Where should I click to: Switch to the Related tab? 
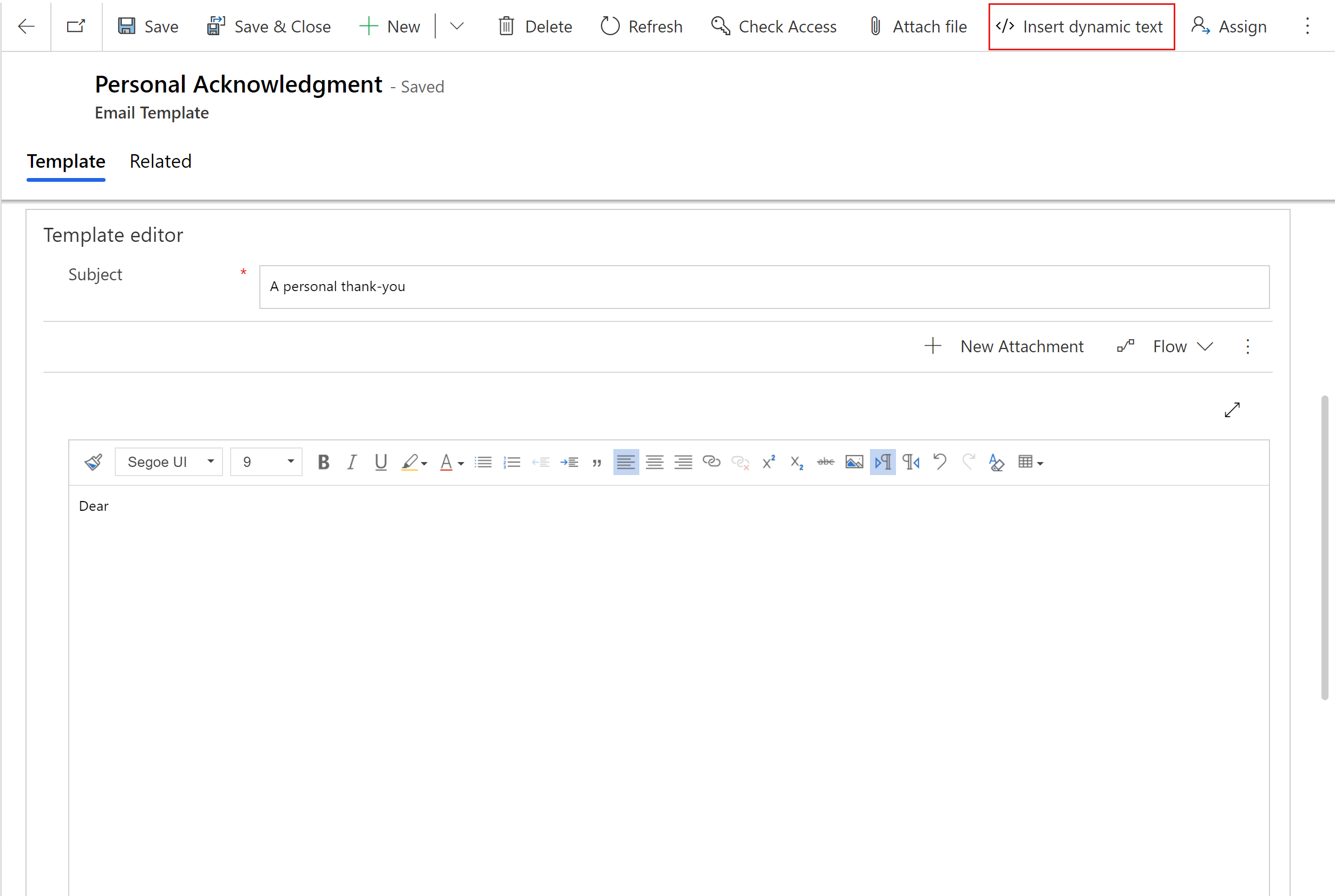click(160, 160)
